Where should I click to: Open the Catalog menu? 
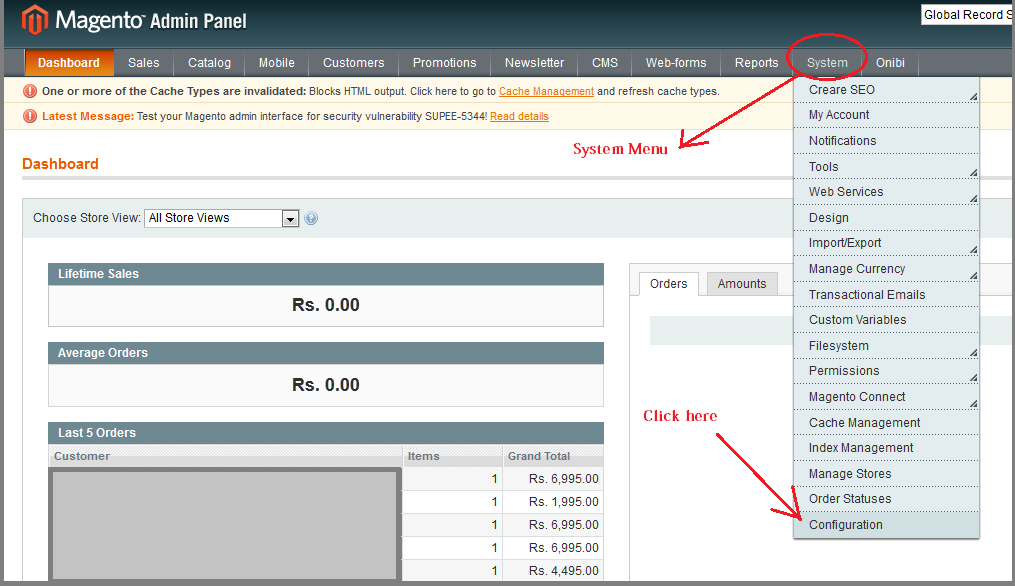(209, 63)
